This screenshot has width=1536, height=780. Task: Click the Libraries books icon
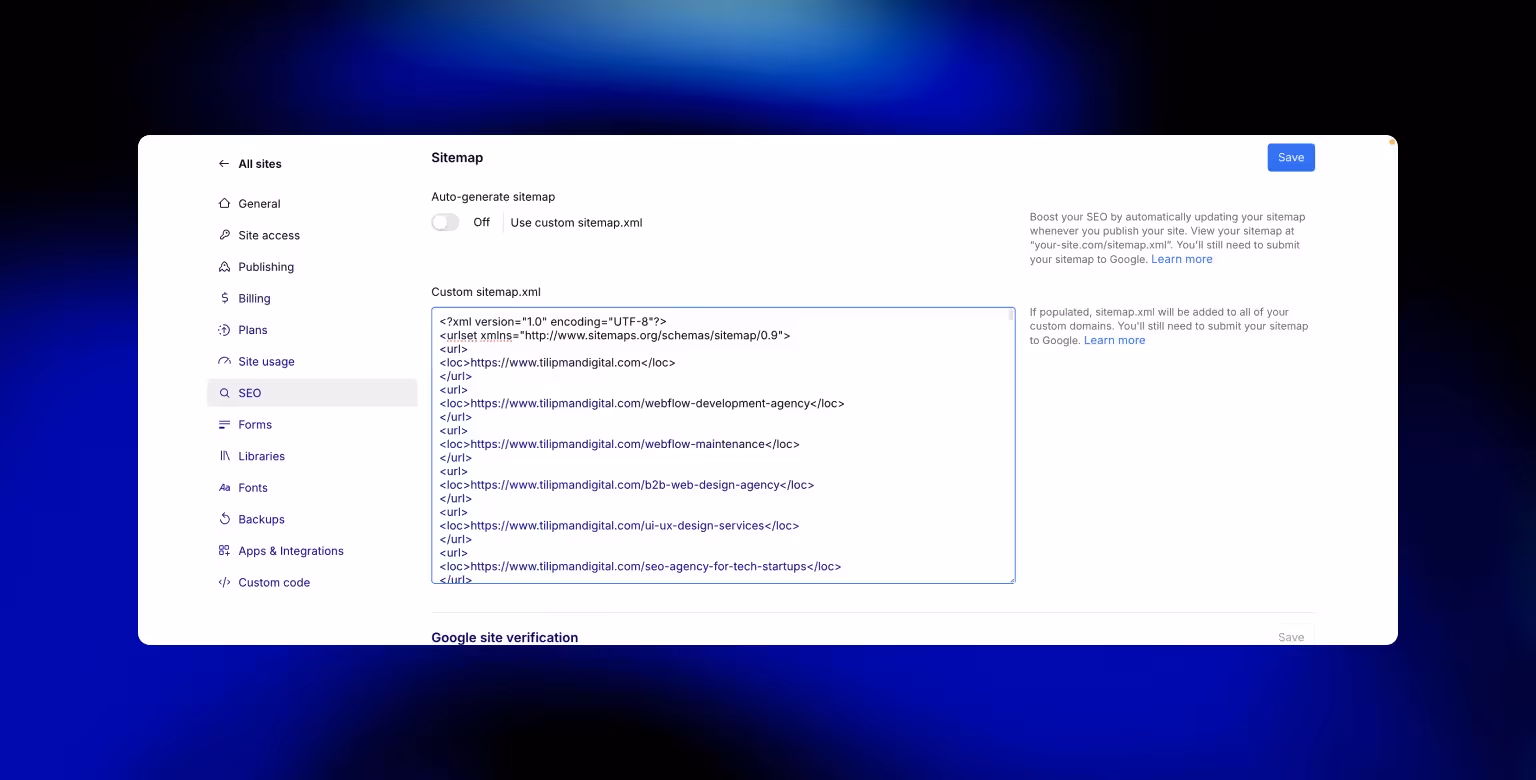(x=224, y=456)
